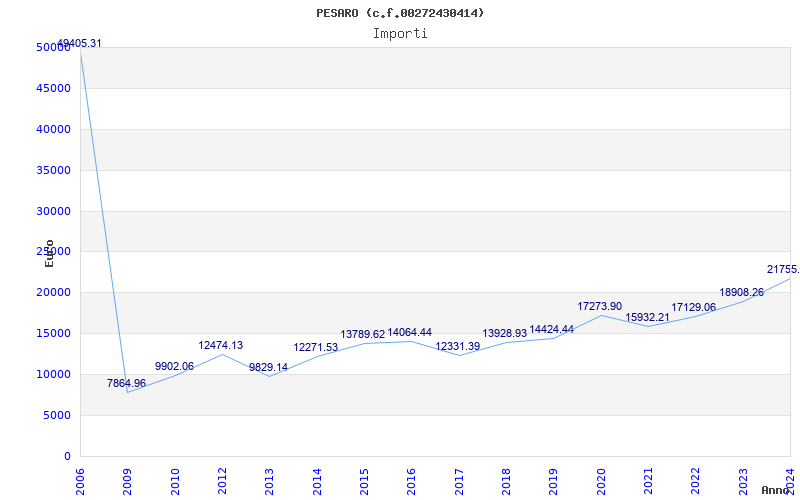Click the x-axis year 2017
The width and height of the screenshot is (800, 500).
(459, 482)
